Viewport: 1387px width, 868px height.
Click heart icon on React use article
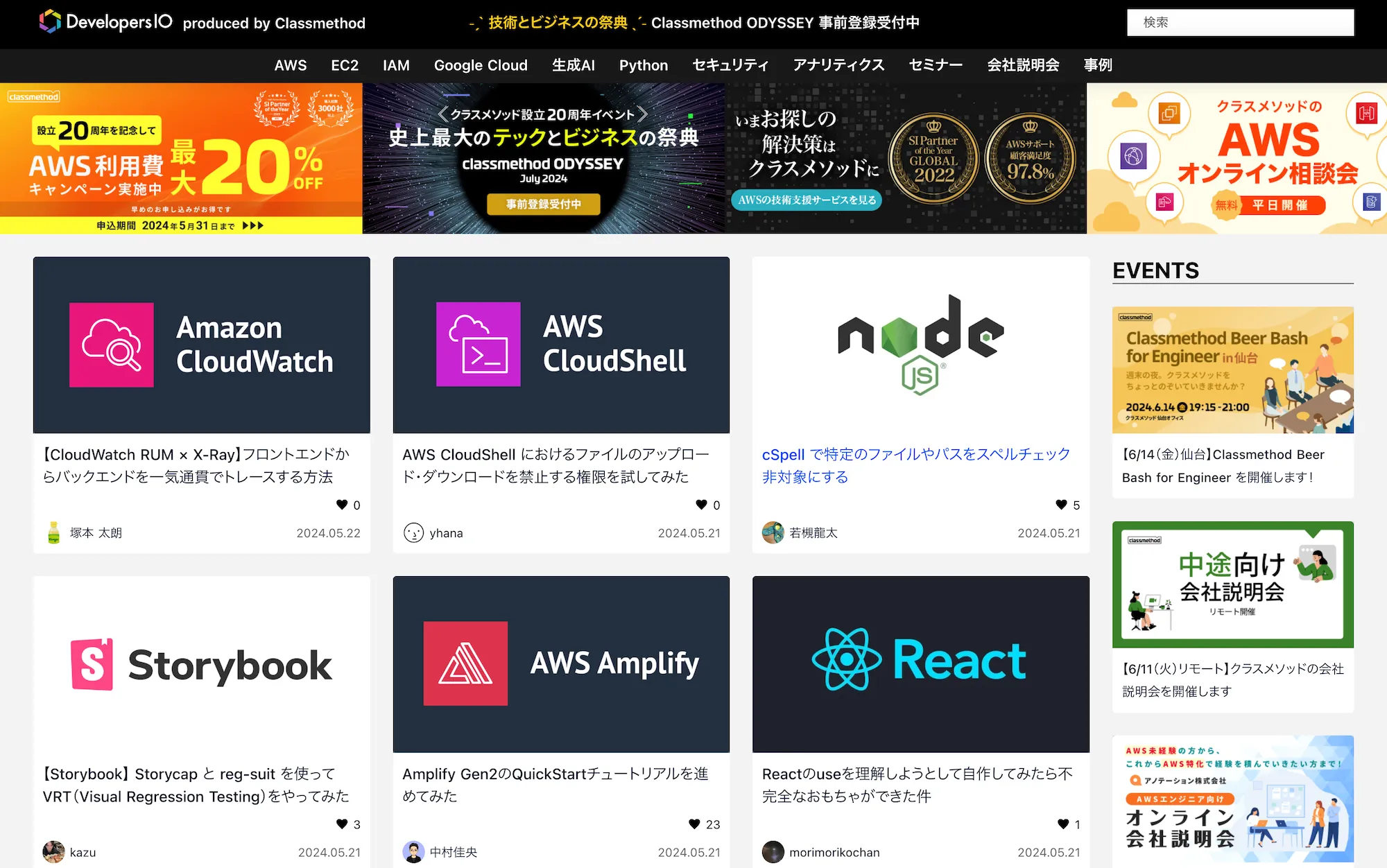coord(1063,824)
